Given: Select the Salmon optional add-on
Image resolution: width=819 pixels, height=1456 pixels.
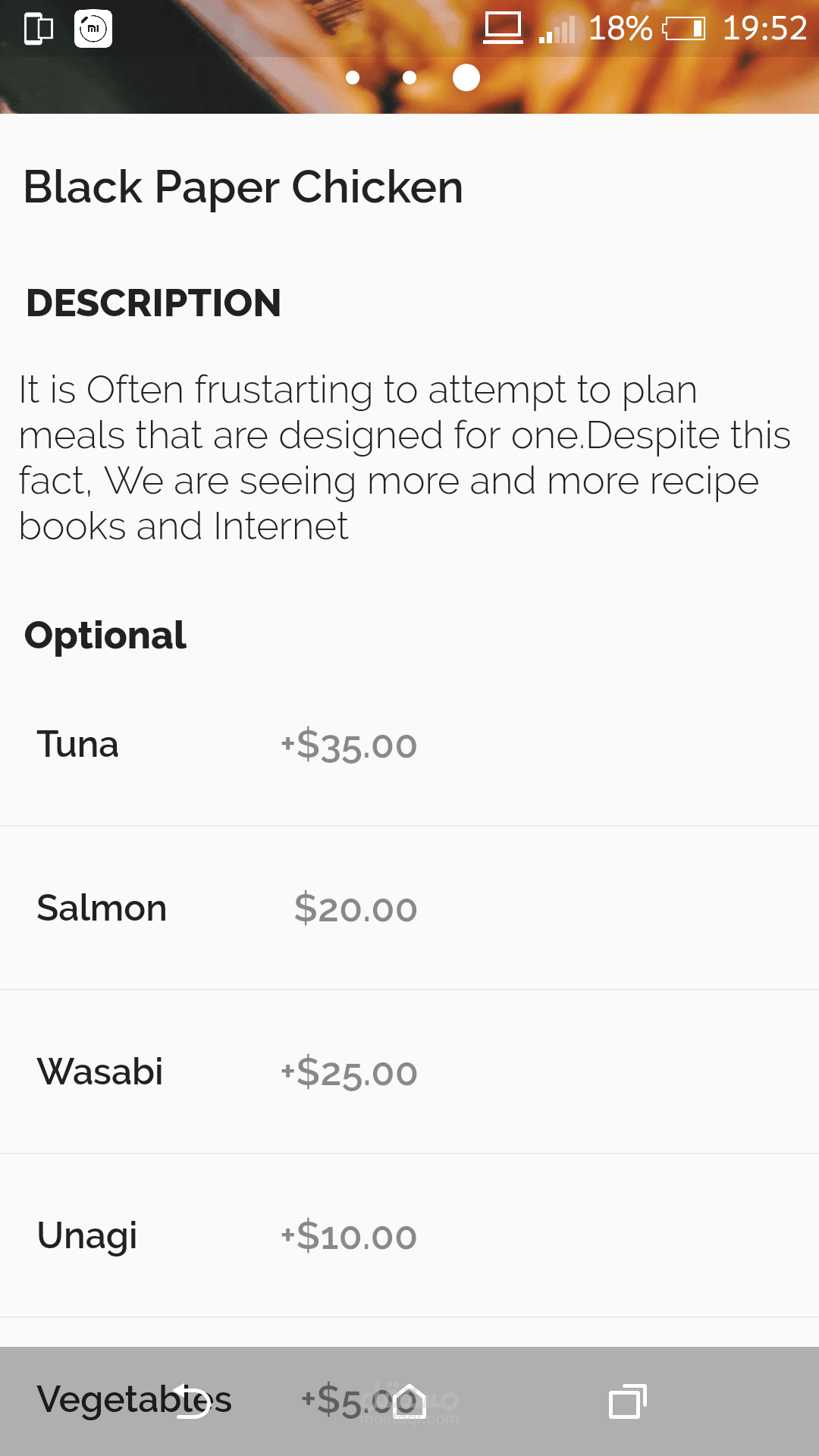Looking at the screenshot, I should click(x=227, y=908).
